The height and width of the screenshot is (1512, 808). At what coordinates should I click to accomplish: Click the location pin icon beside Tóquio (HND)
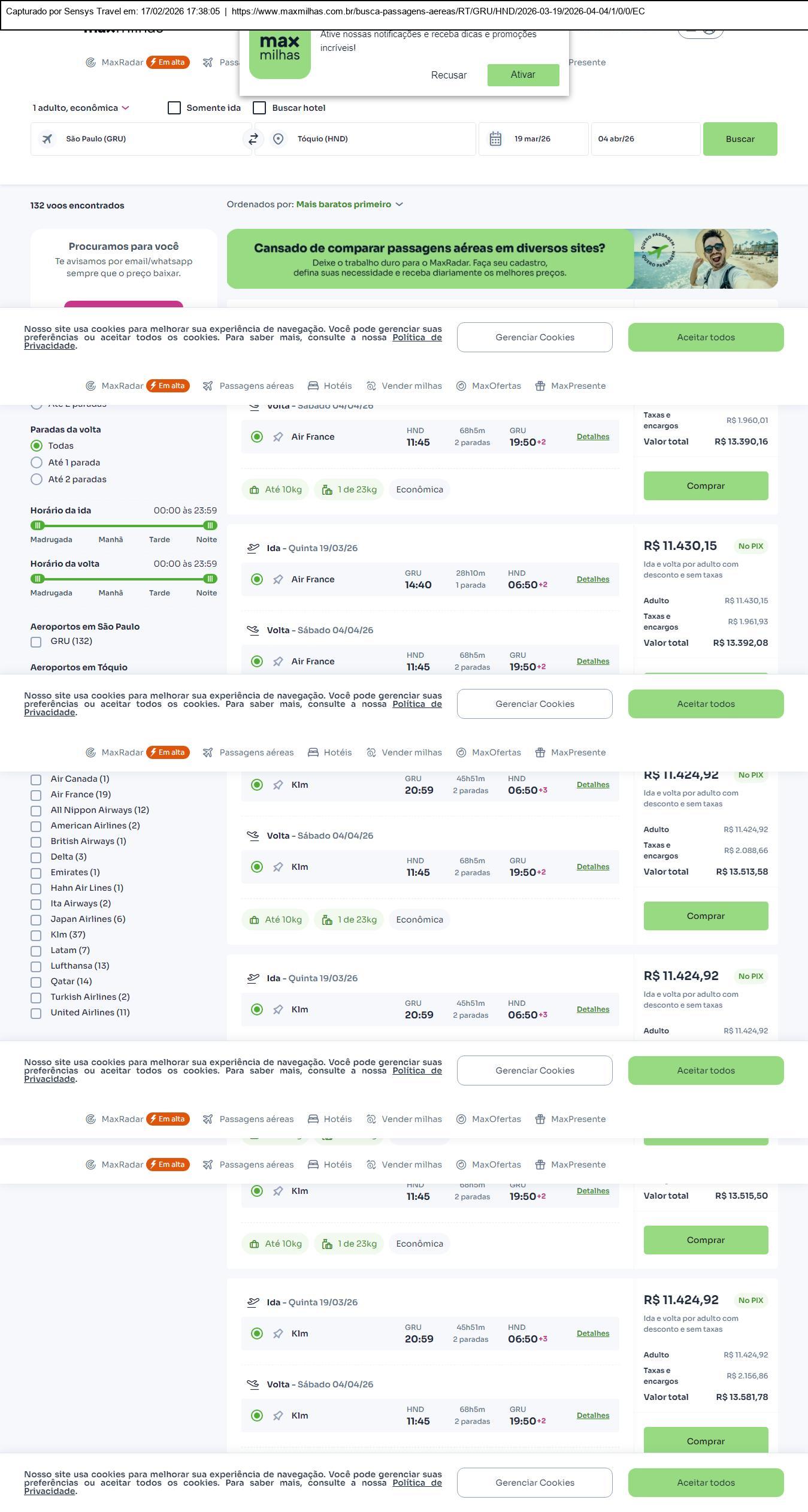(278, 139)
